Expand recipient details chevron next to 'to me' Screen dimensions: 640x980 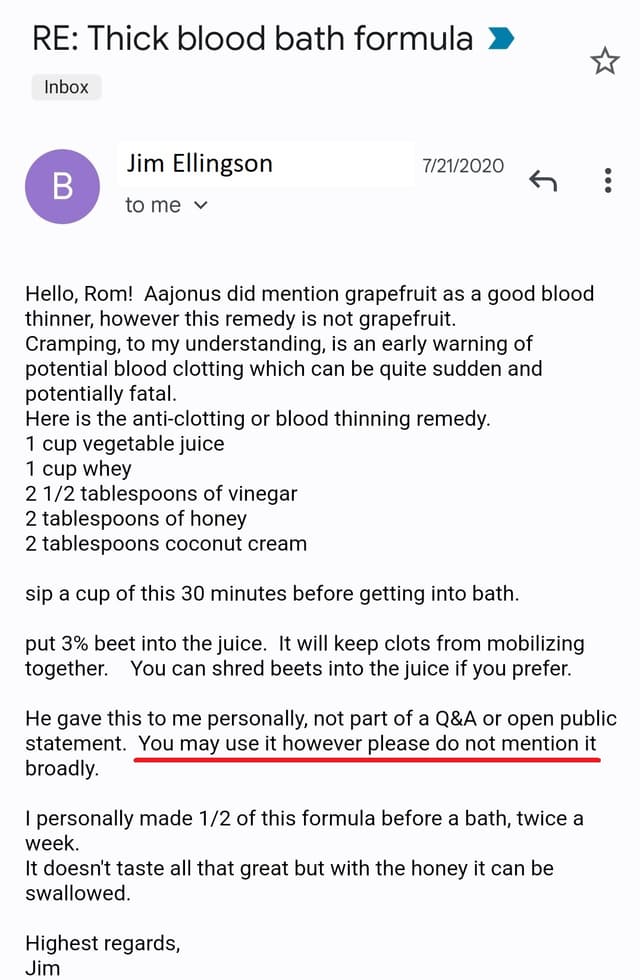201,205
